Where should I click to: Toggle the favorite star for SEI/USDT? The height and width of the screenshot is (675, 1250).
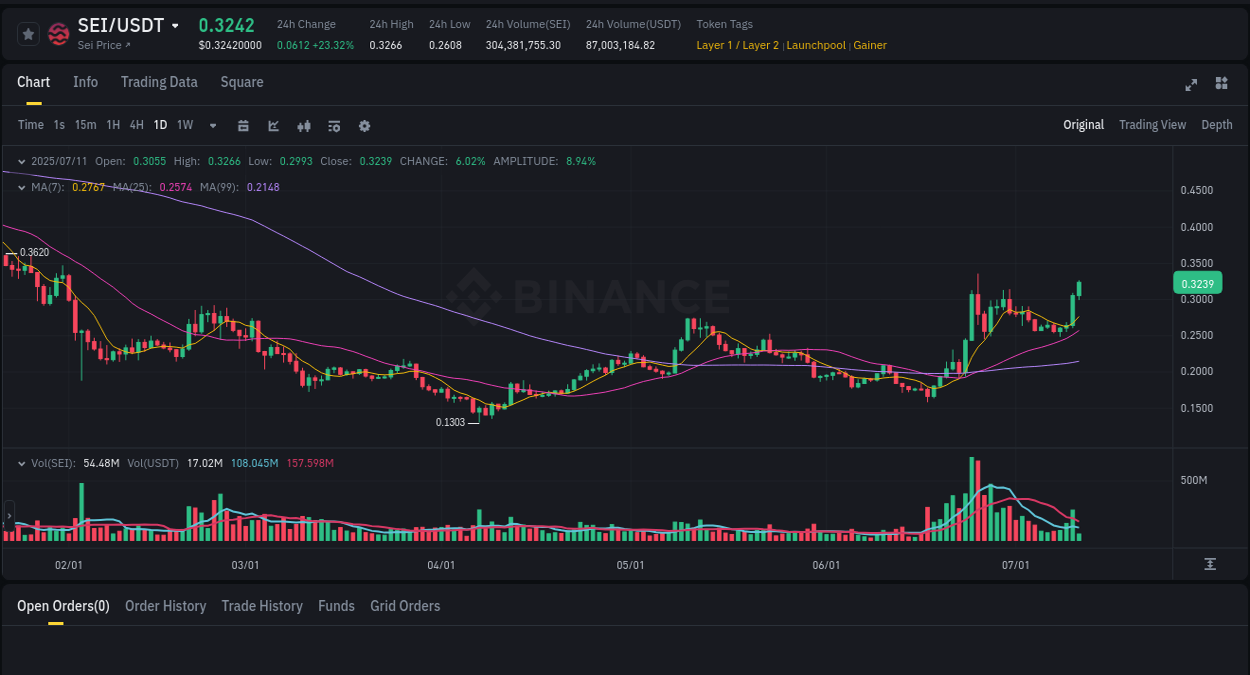point(27,33)
